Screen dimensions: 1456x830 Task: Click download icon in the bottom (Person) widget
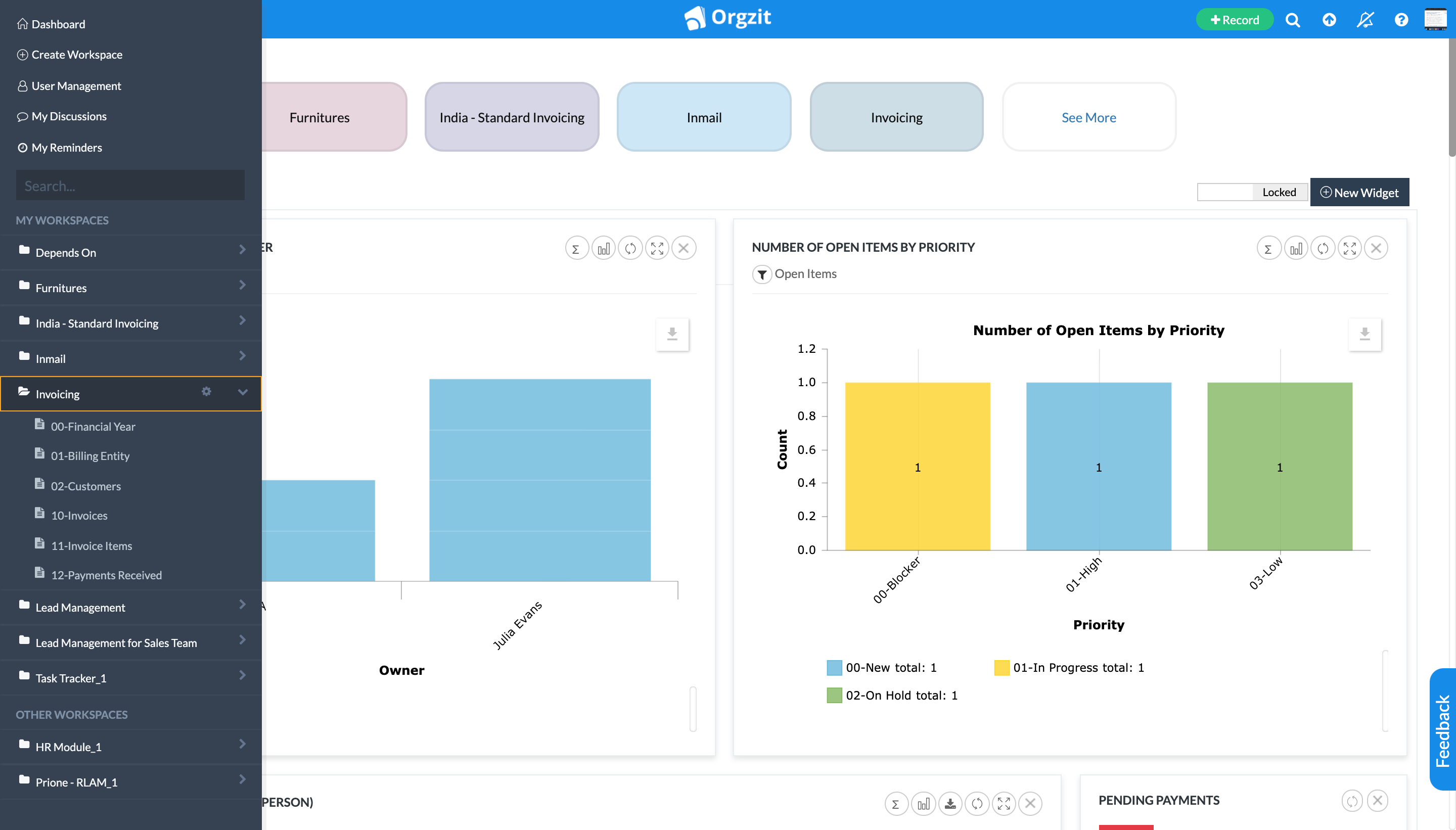950,804
